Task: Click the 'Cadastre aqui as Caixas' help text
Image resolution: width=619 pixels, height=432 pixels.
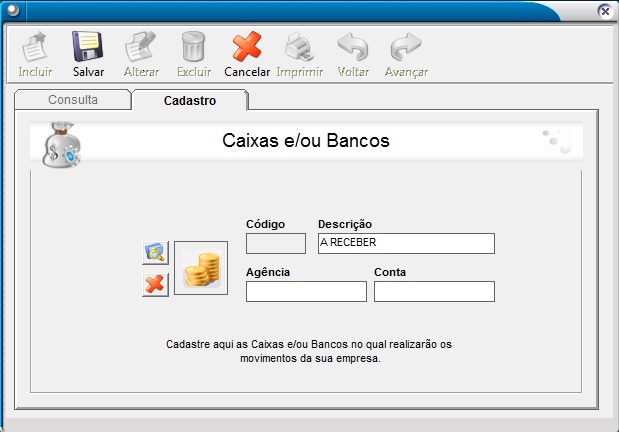Action: (x=309, y=351)
